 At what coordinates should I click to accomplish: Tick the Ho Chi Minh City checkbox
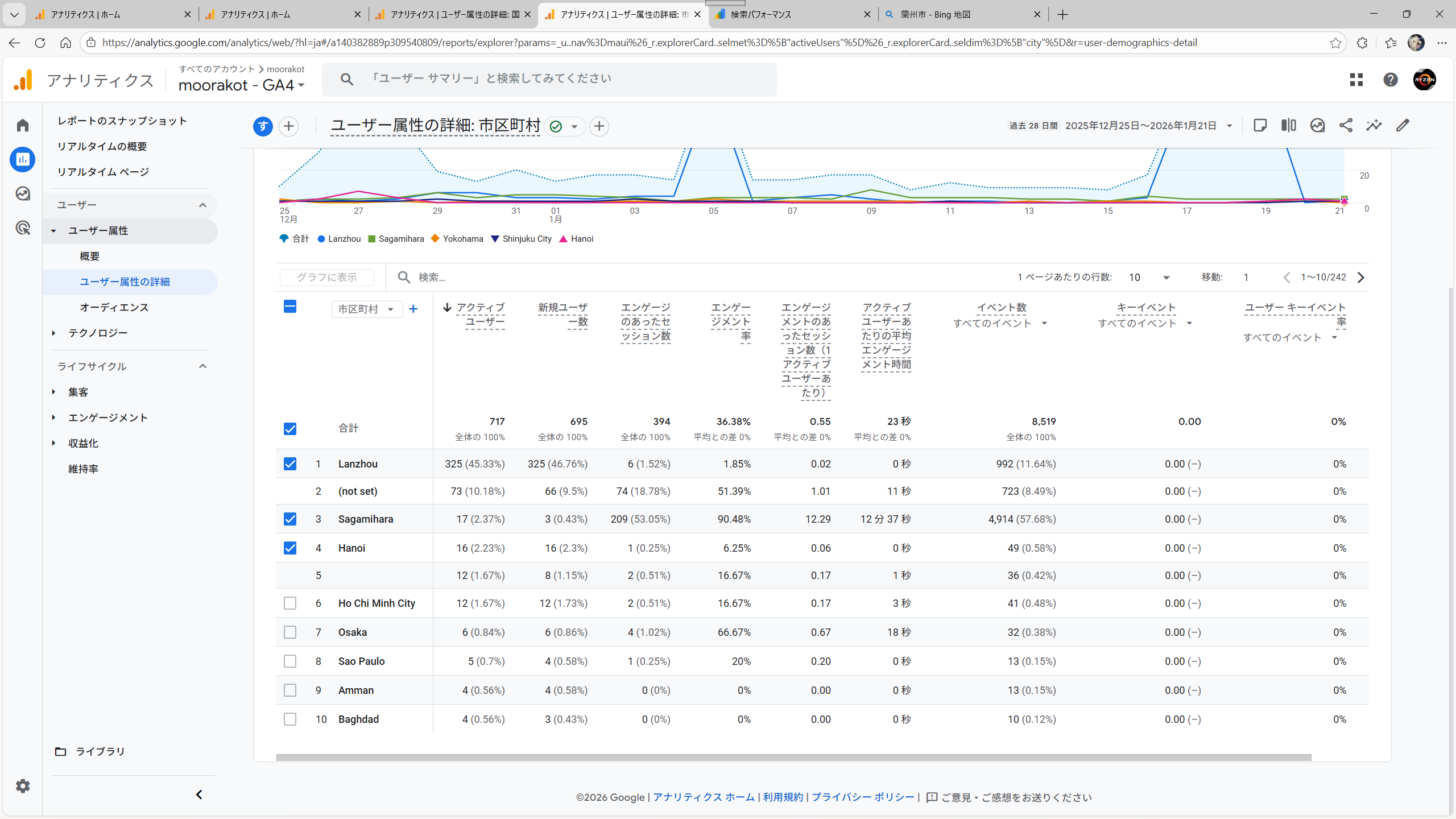point(290,603)
